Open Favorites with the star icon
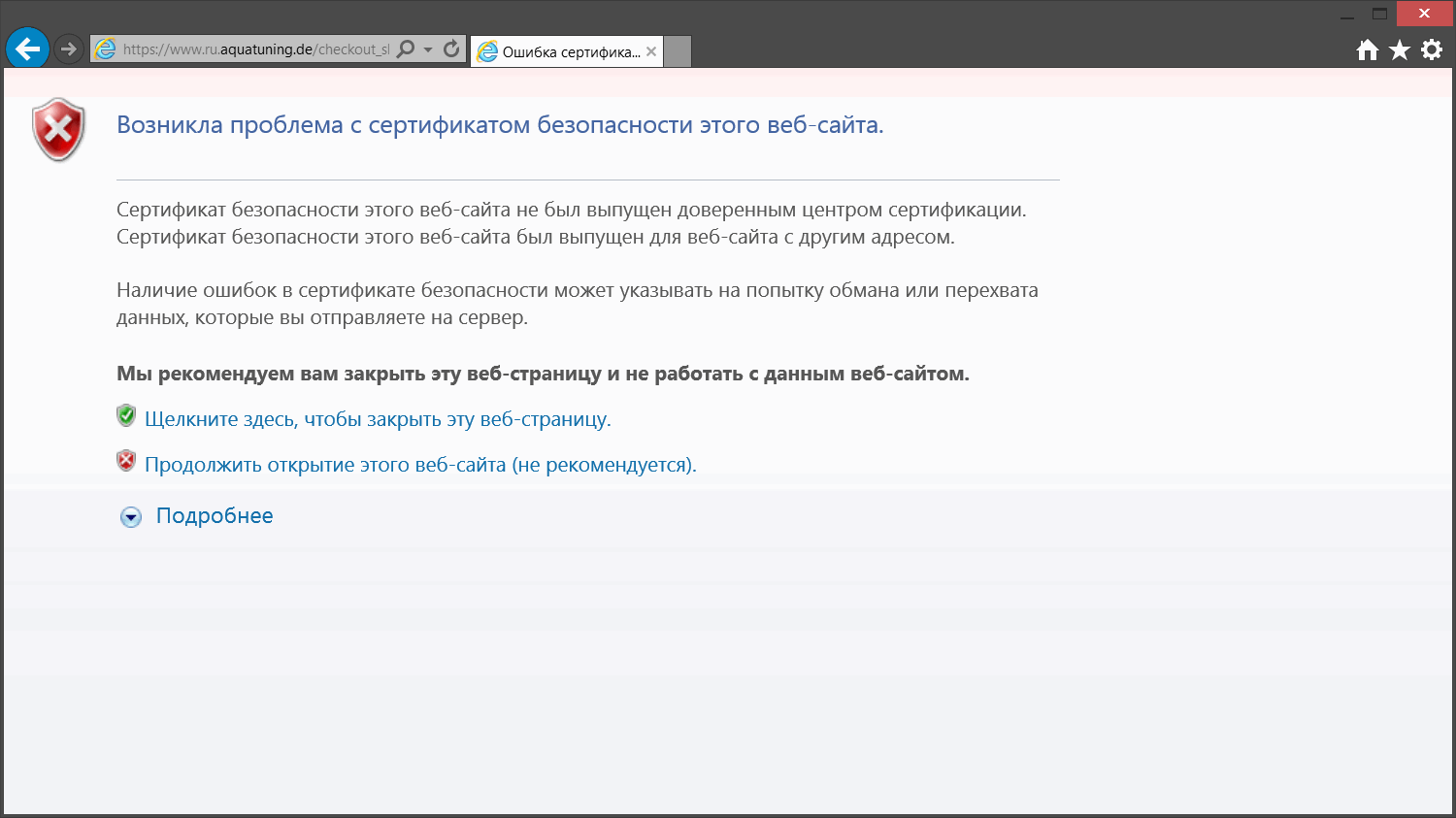 (1399, 50)
